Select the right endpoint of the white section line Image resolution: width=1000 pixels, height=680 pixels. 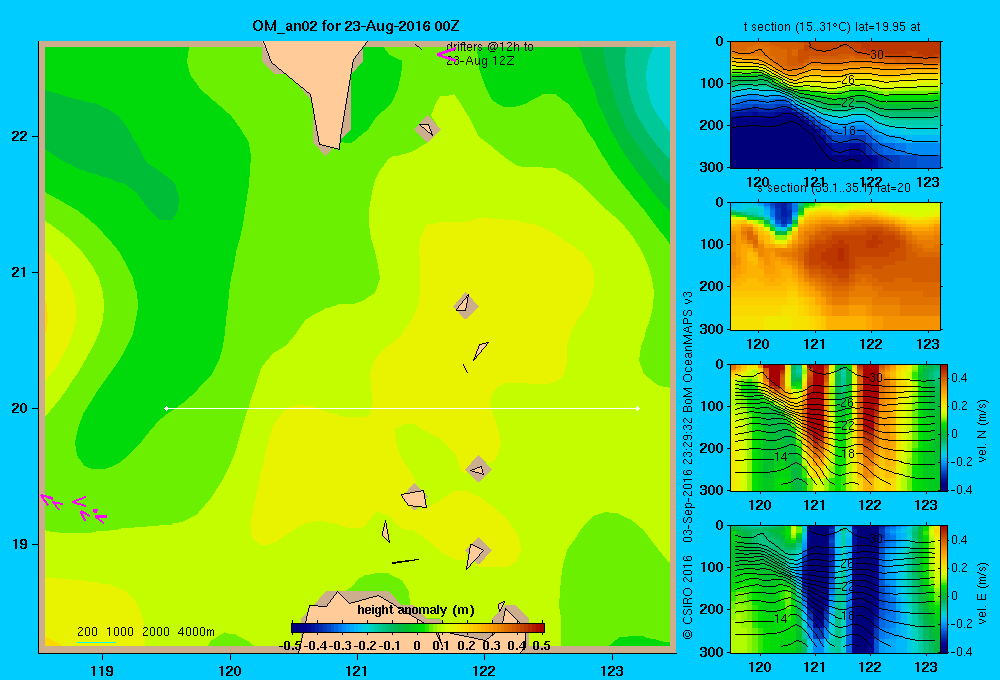(x=638, y=408)
